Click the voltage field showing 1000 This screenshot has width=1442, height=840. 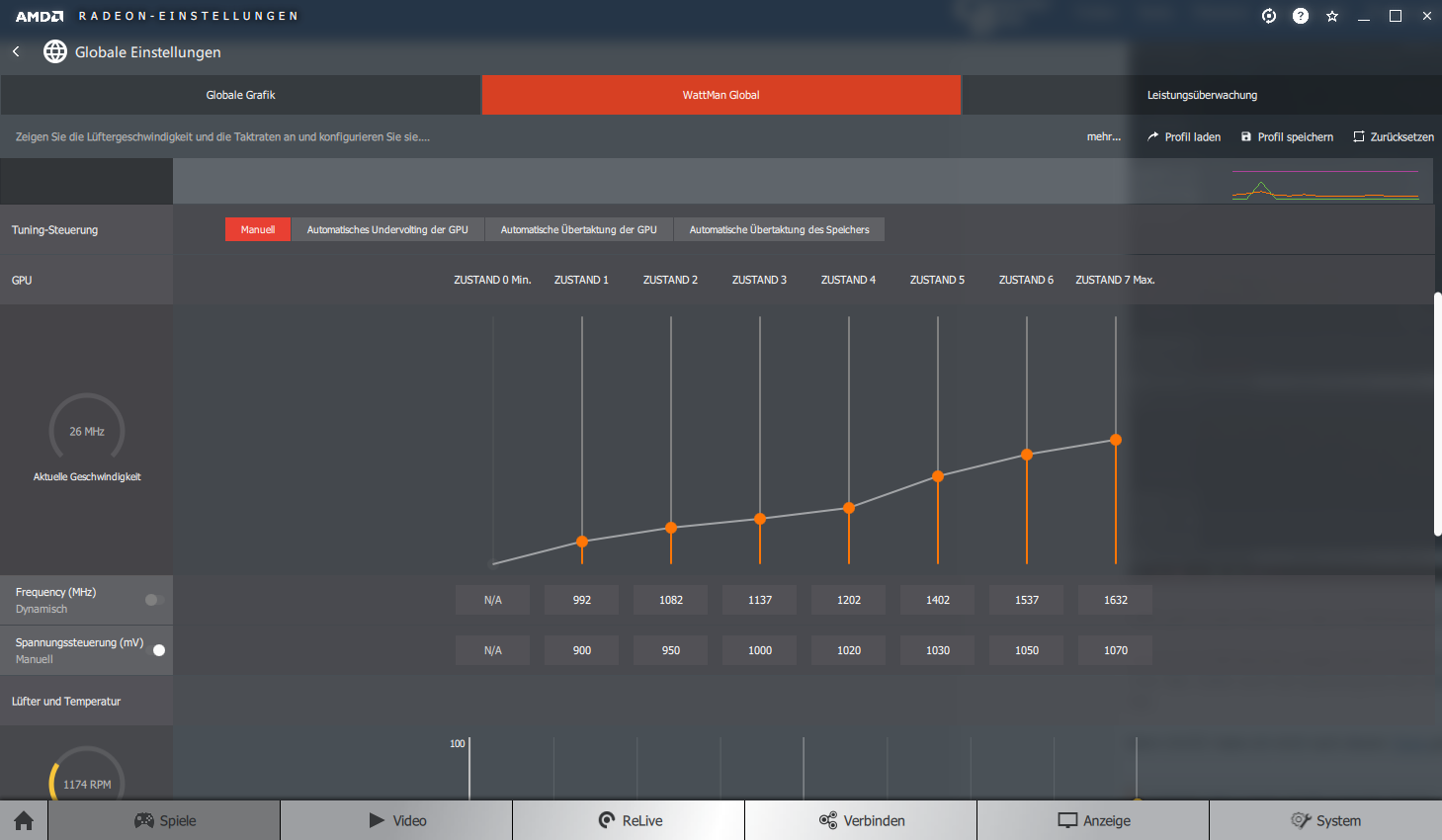pos(760,650)
